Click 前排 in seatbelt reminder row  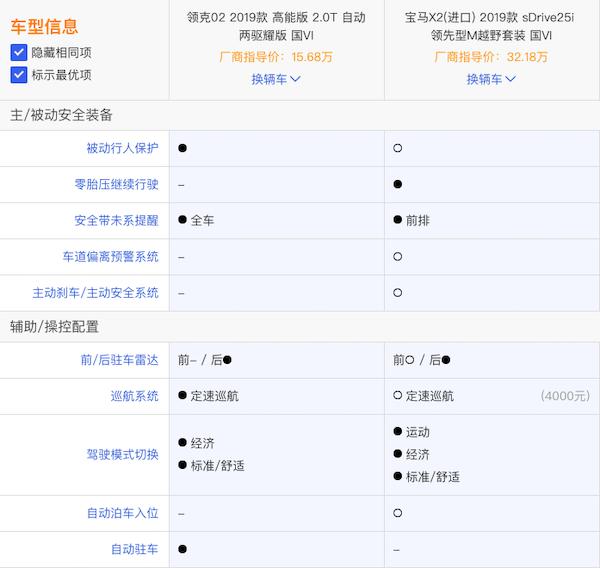[417, 220]
